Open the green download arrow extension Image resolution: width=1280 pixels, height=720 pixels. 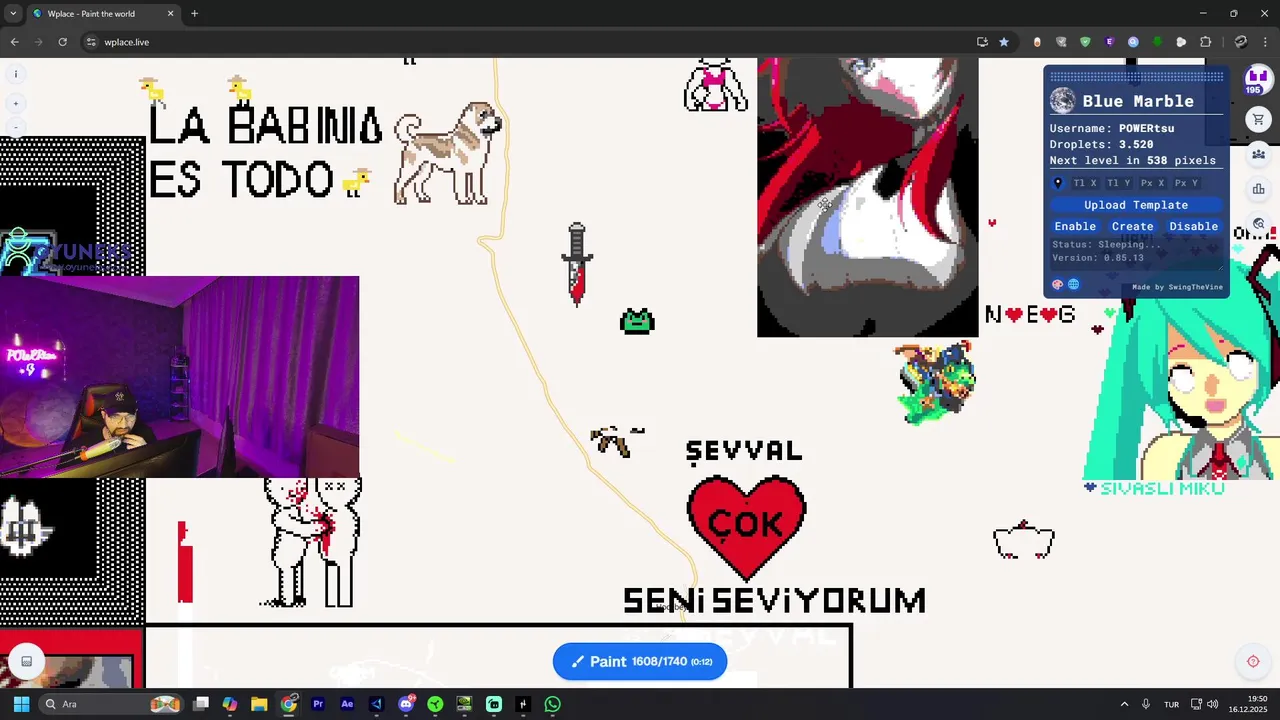[x=1157, y=42]
